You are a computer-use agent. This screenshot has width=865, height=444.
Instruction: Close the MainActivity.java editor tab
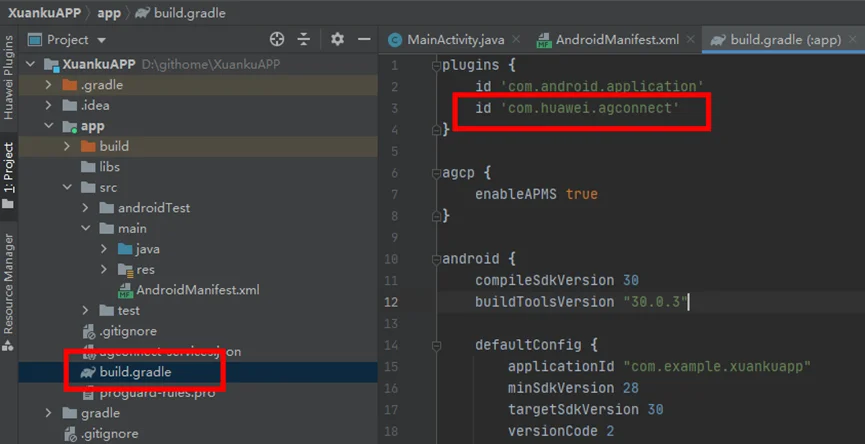[x=516, y=39]
